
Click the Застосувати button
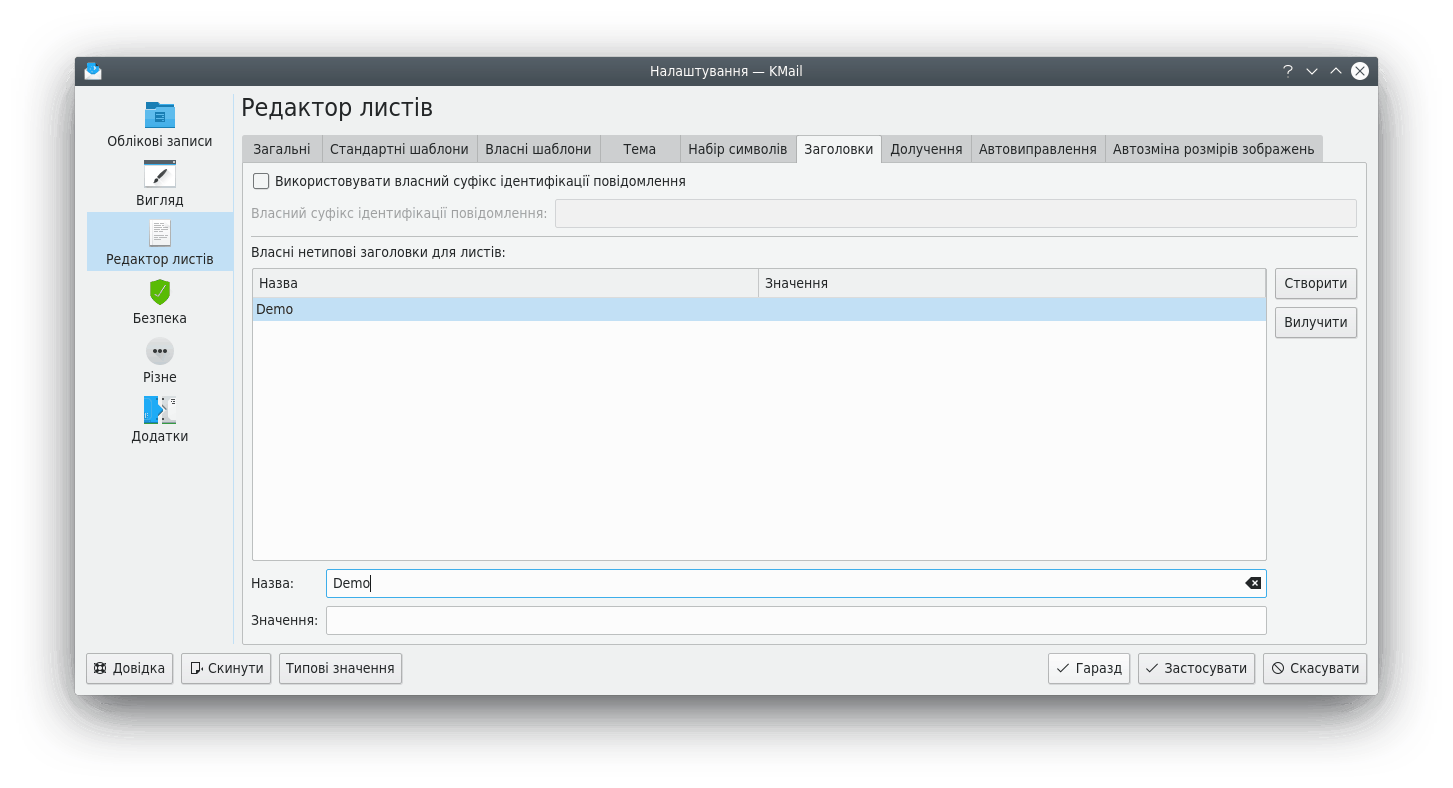[x=1195, y=668]
